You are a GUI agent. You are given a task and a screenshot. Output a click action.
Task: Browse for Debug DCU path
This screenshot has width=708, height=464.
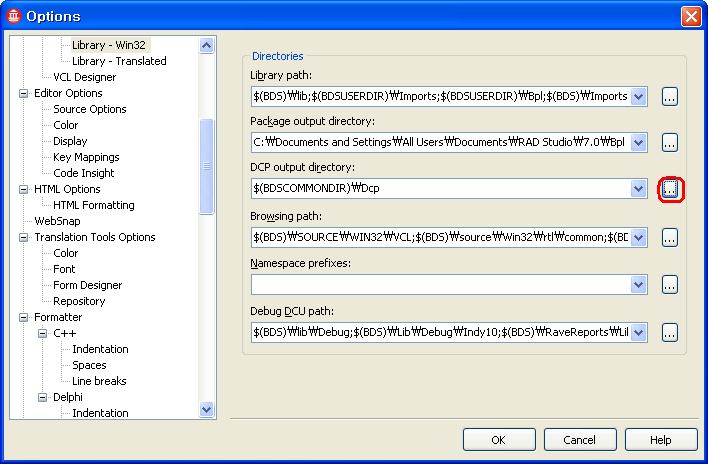pos(670,333)
